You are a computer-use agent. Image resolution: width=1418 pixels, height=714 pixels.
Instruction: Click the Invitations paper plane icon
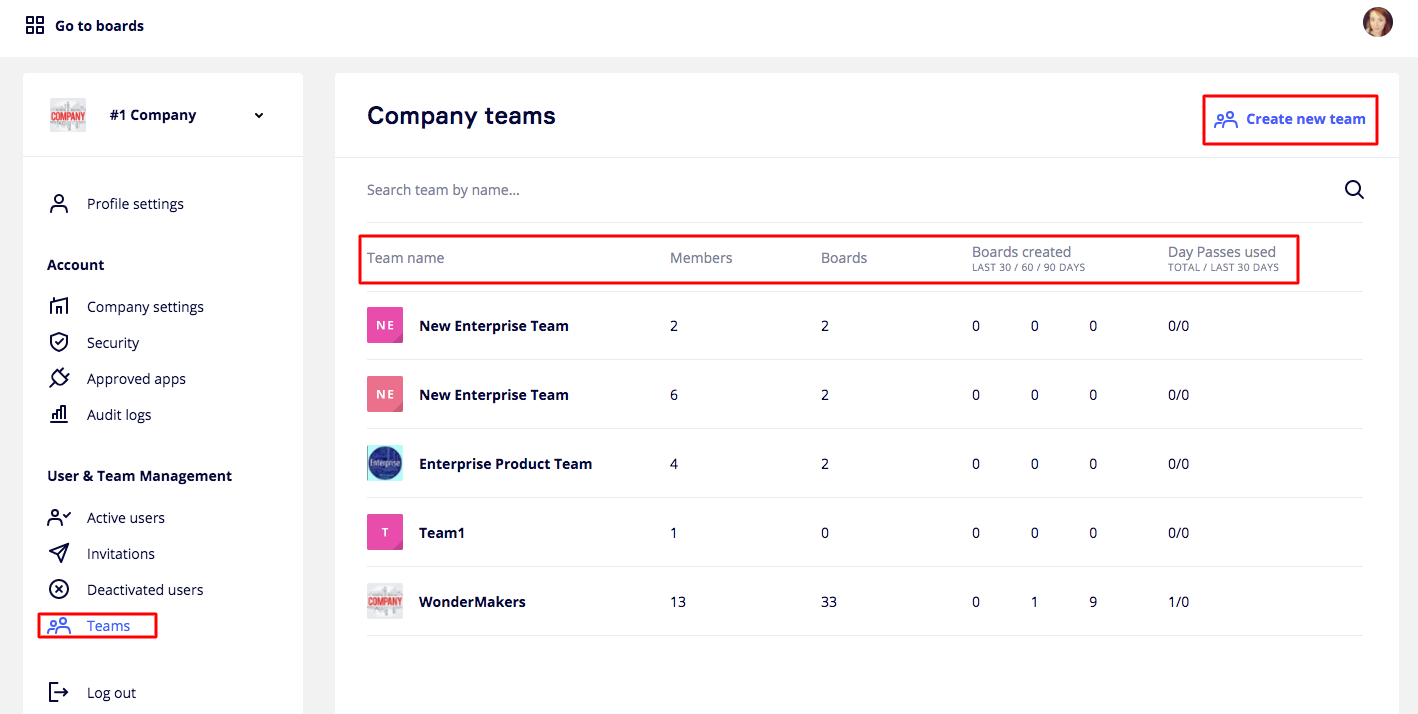59,554
